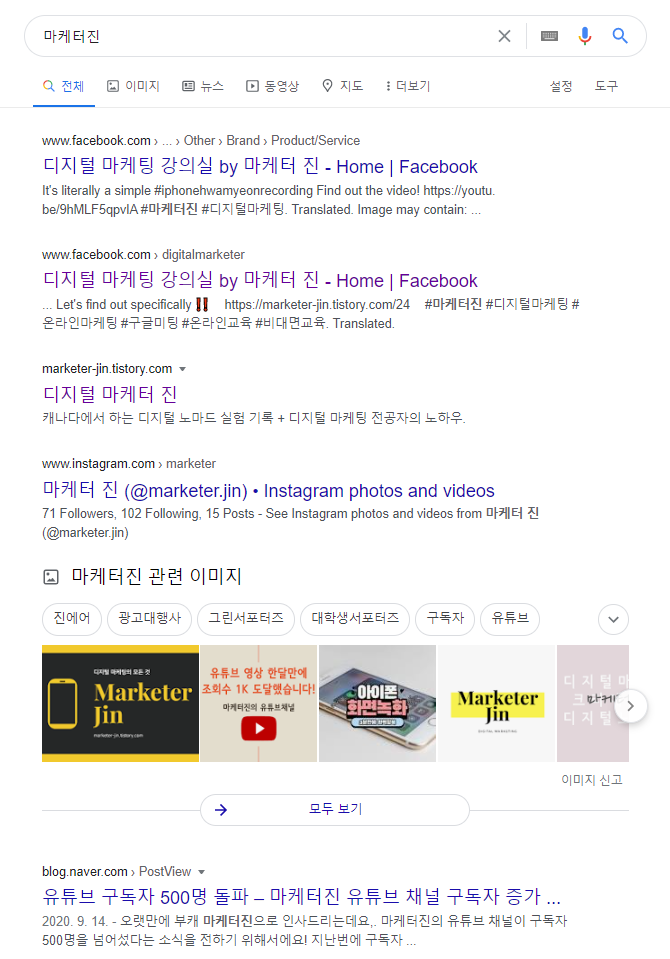Select the 진에어 filter chip
This screenshot has height=959, width=670.
pyautogui.click(x=72, y=618)
